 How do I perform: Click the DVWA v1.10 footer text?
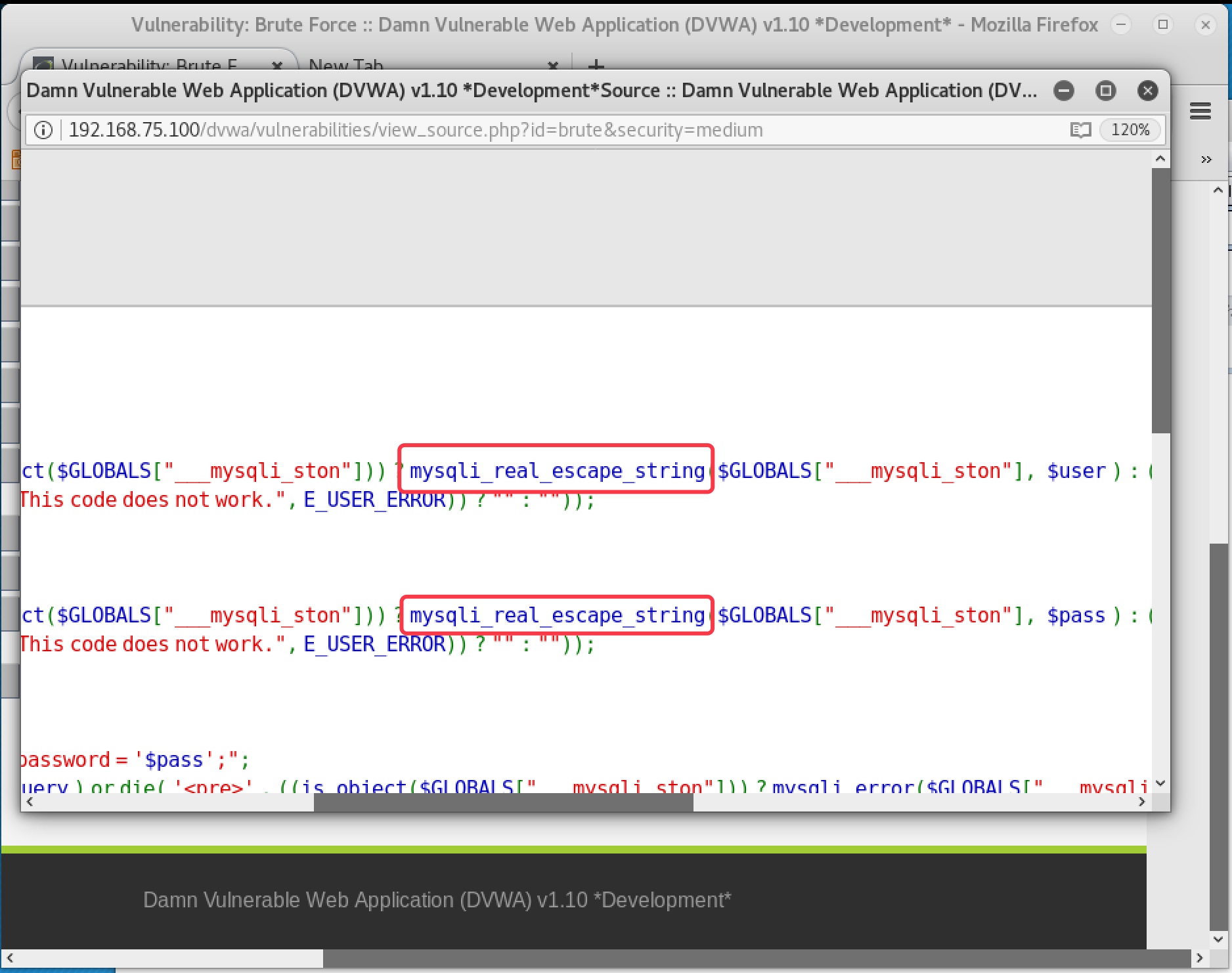coord(437,899)
